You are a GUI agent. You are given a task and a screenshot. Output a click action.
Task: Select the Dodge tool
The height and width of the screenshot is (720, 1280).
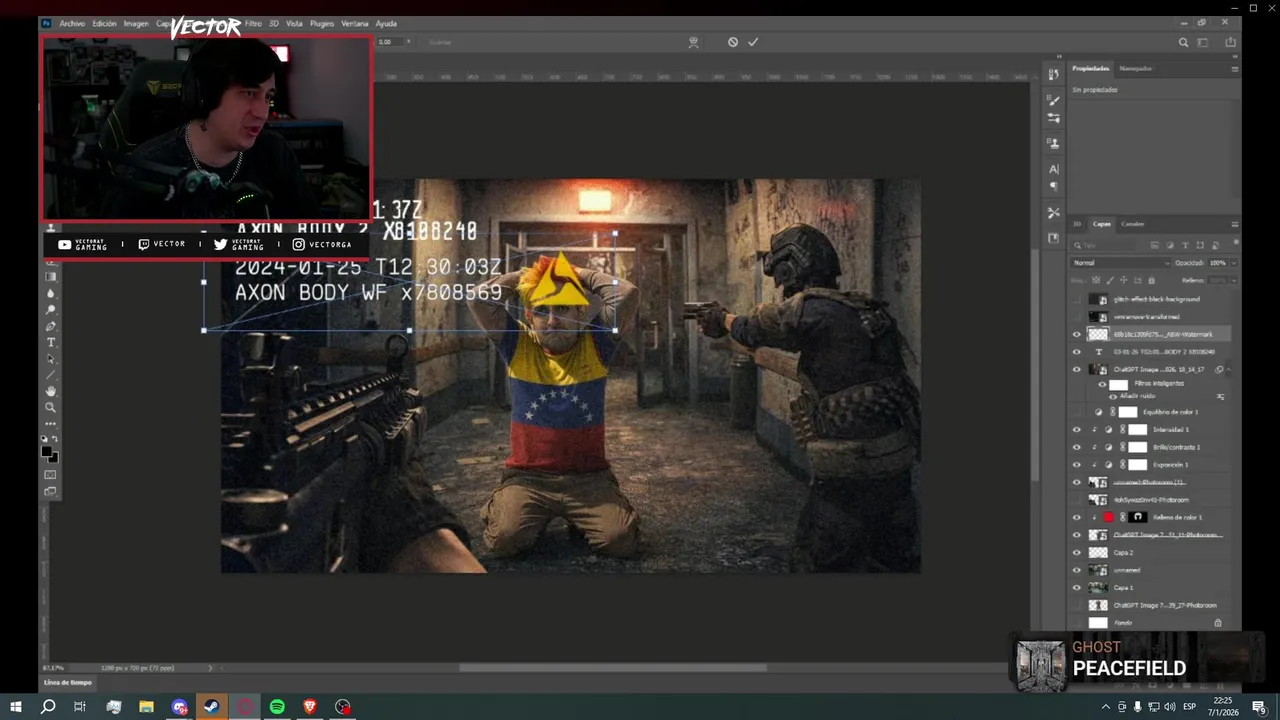51,310
